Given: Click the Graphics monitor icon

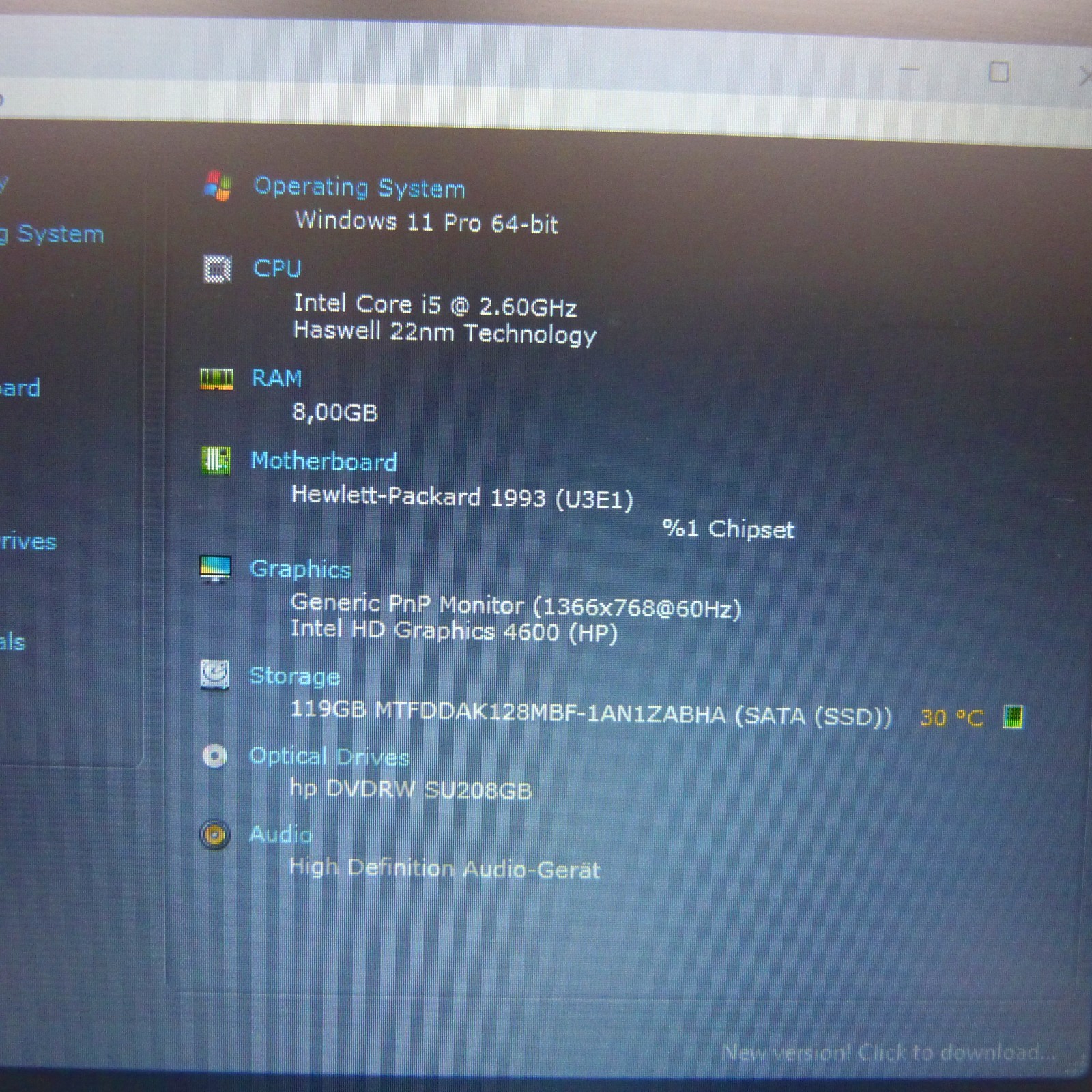Looking at the screenshot, I should tap(215, 569).
